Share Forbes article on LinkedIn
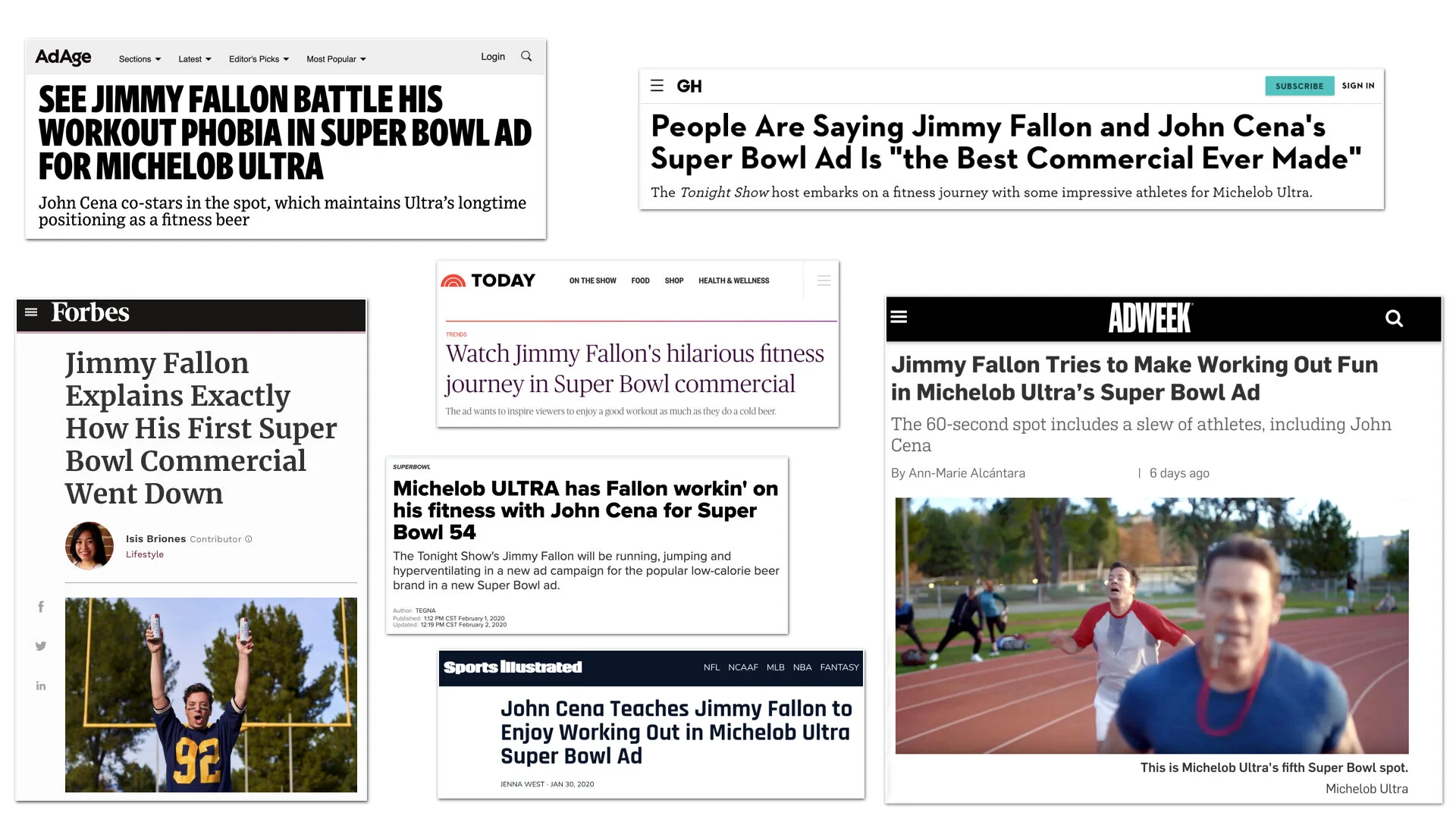Image resolution: width=1456 pixels, height=819 pixels. pos(41,686)
